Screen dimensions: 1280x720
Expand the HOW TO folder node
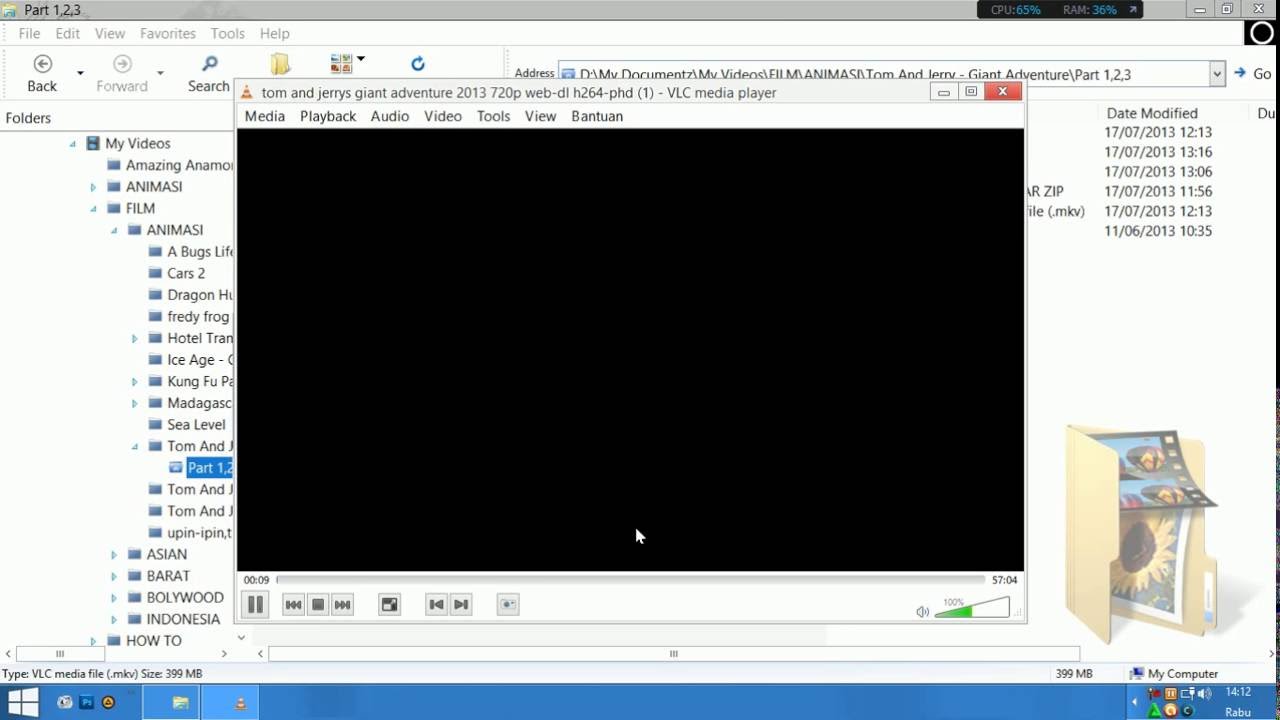coord(93,641)
